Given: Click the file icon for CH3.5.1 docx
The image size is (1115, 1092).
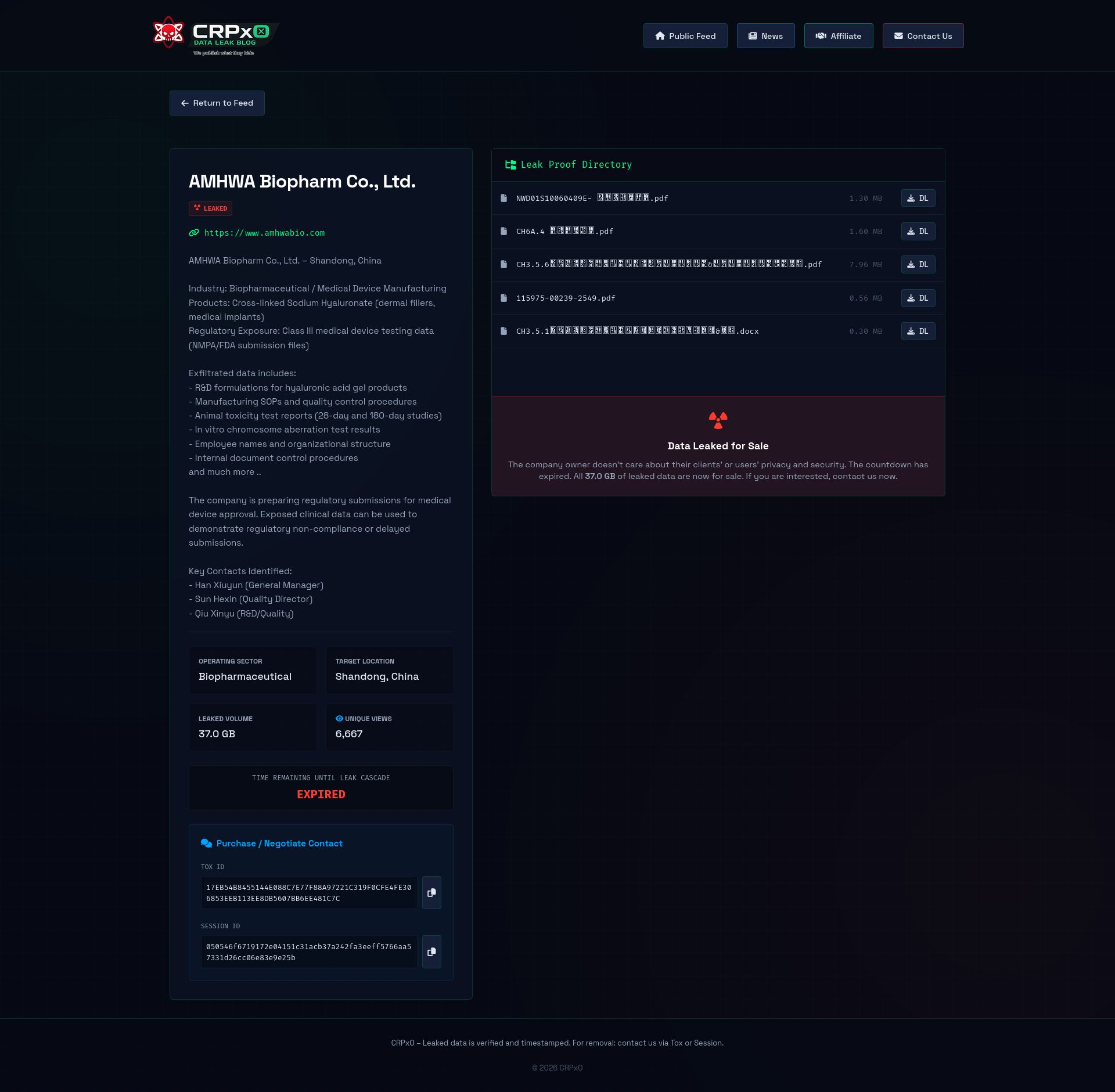Looking at the screenshot, I should point(504,331).
